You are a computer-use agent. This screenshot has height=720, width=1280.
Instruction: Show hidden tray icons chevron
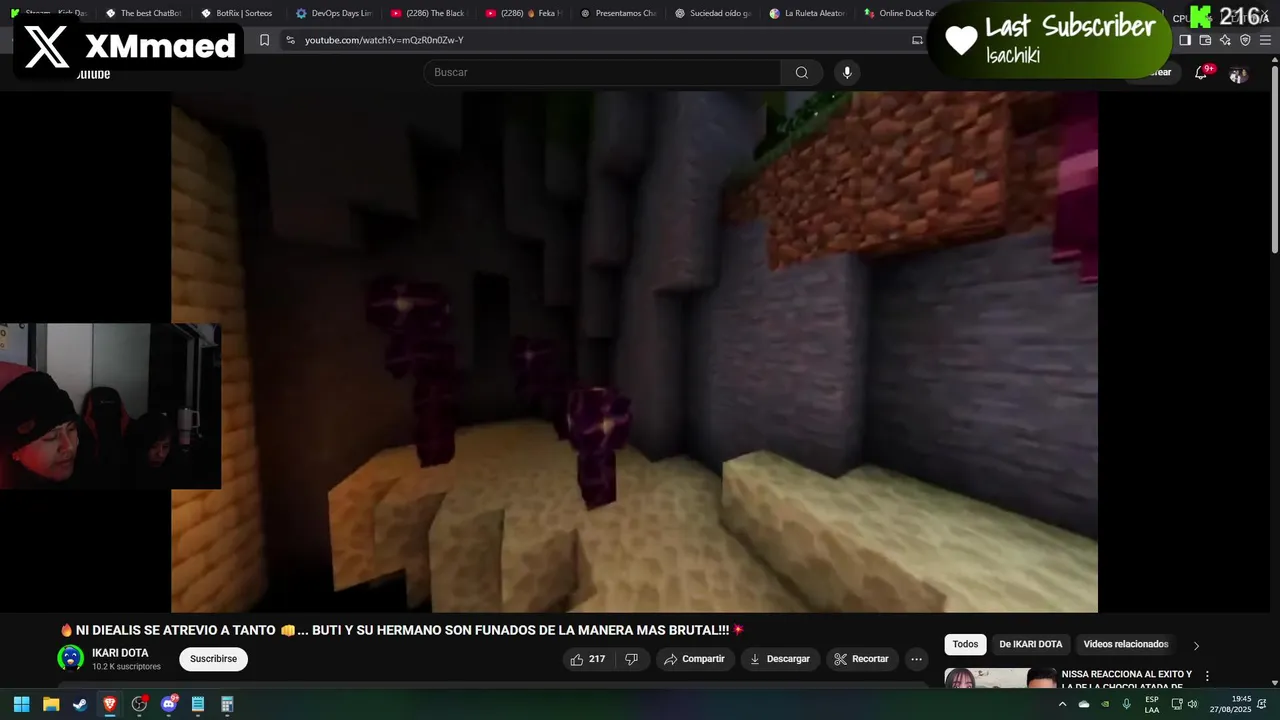click(x=1062, y=704)
